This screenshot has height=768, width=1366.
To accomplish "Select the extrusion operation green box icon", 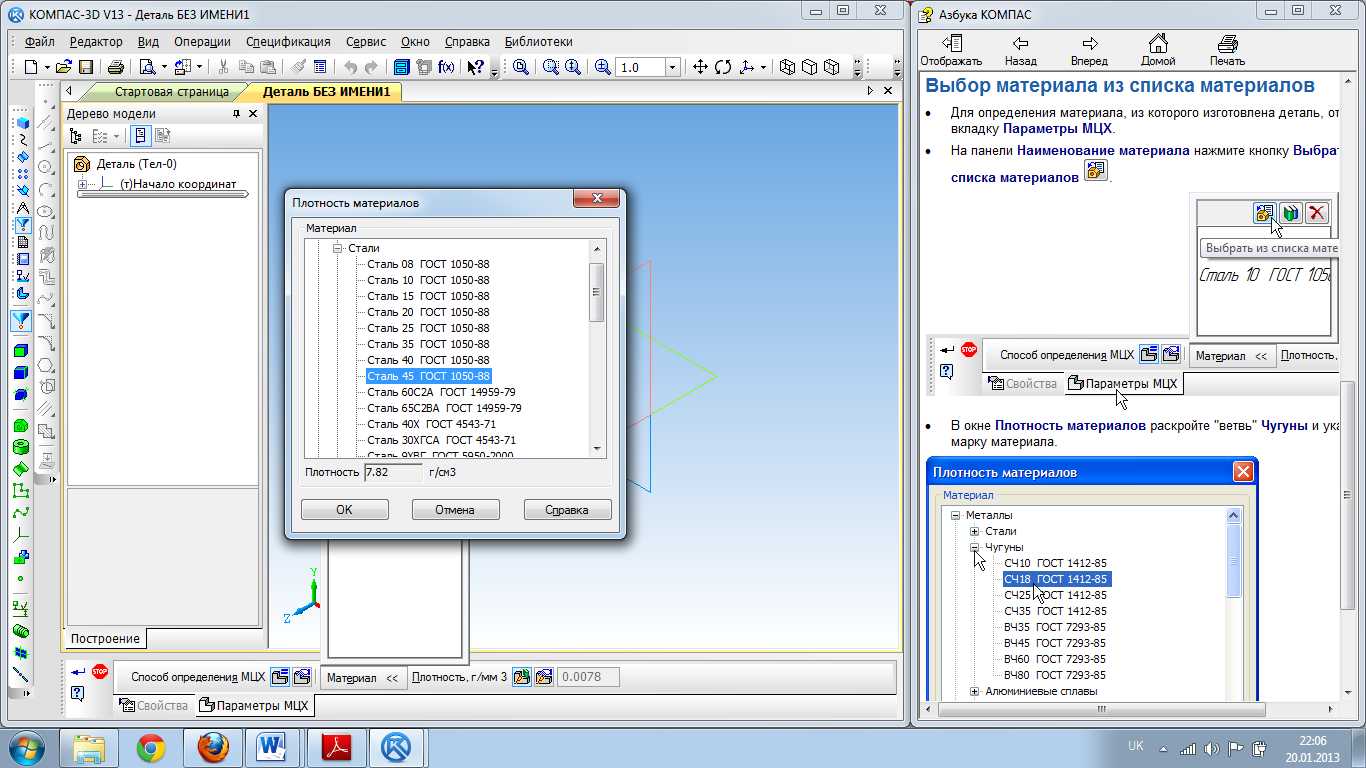I will pyautogui.click(x=21, y=351).
